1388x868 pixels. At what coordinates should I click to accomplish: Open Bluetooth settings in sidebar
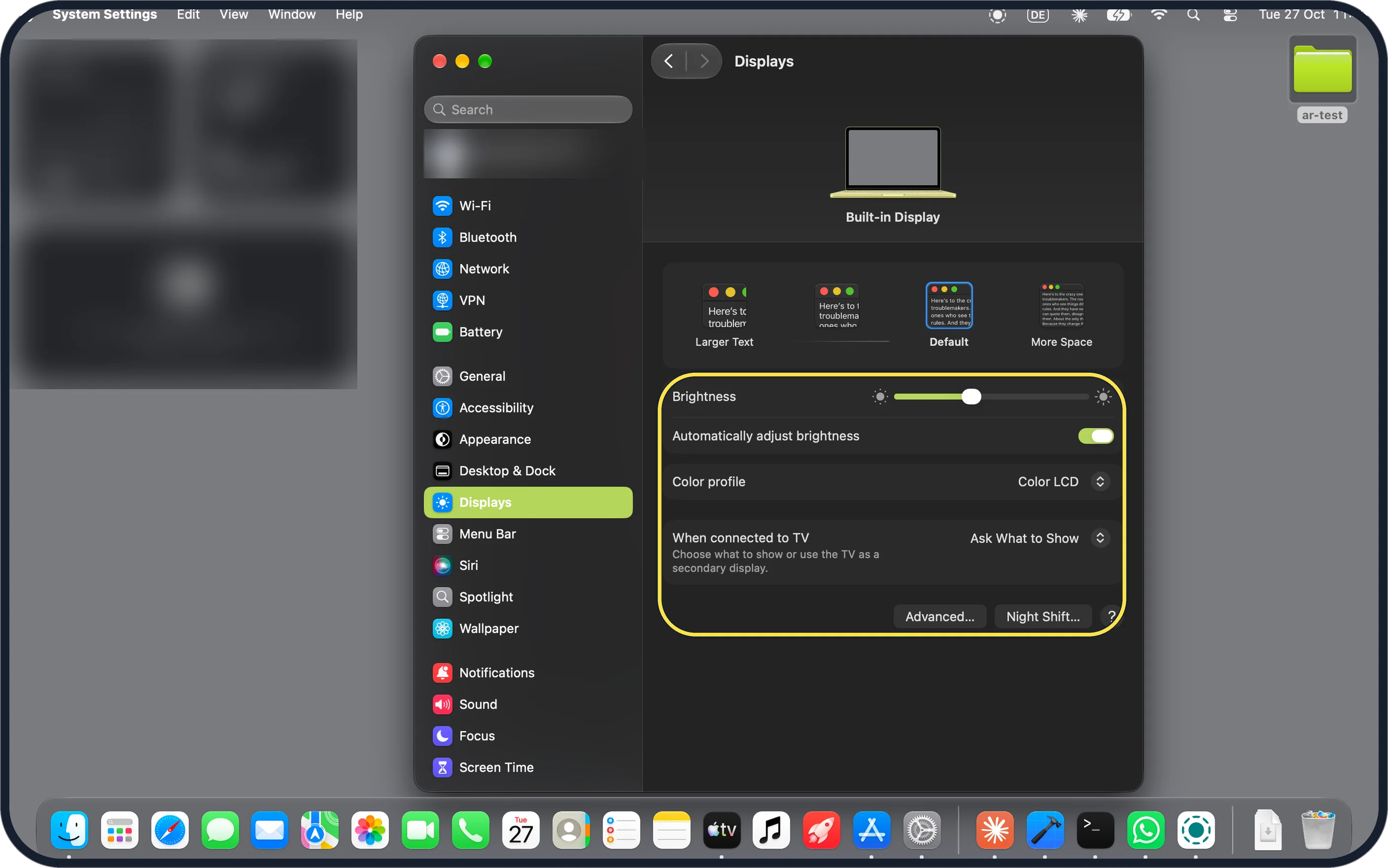click(x=528, y=237)
